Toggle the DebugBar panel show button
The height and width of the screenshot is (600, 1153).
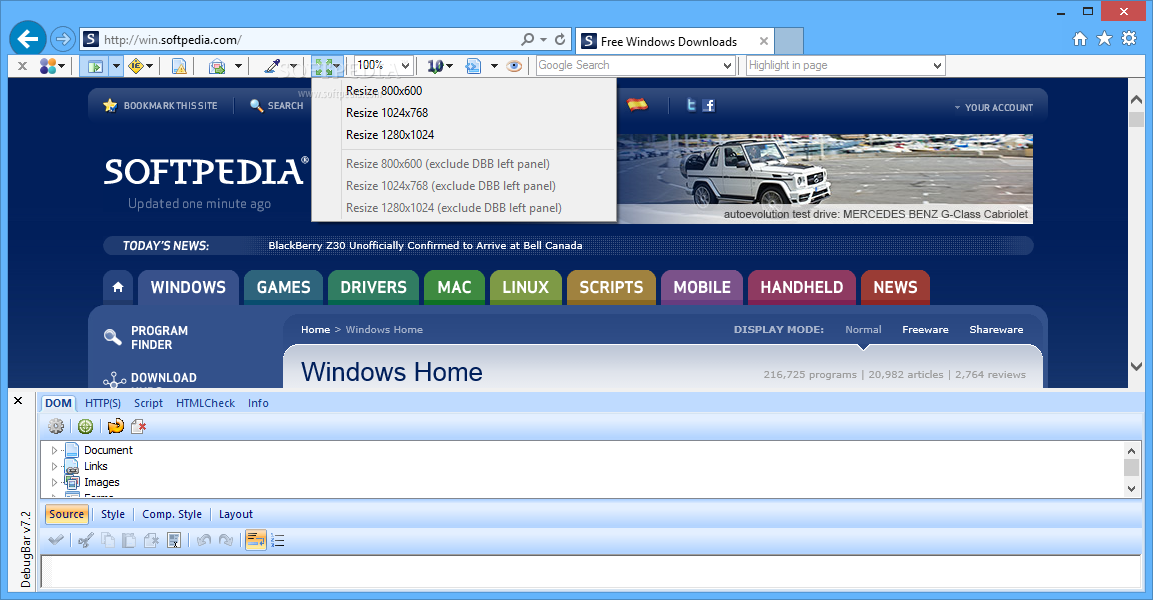coord(95,66)
